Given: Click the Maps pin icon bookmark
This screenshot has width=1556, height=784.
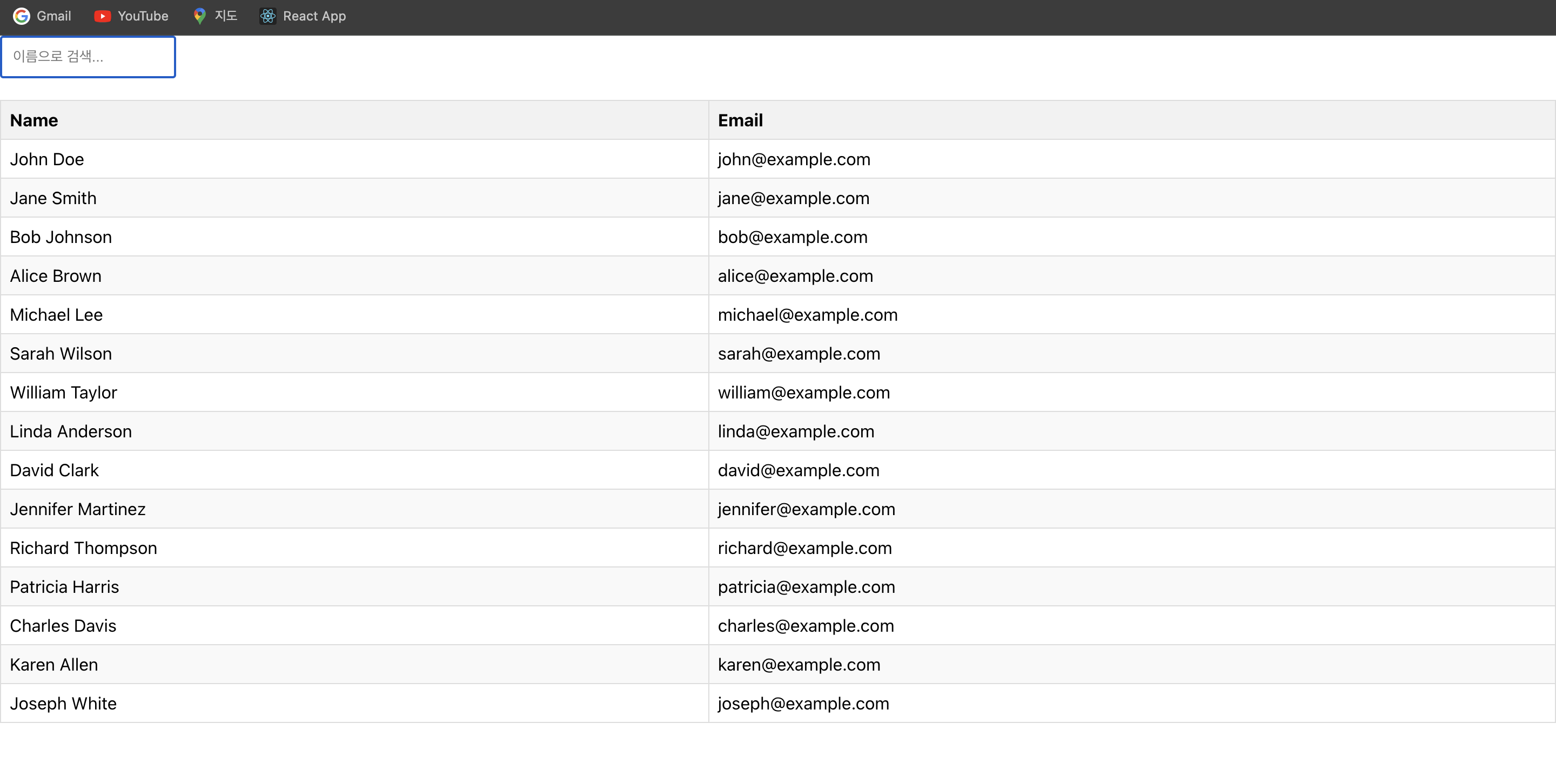Looking at the screenshot, I should coord(199,16).
